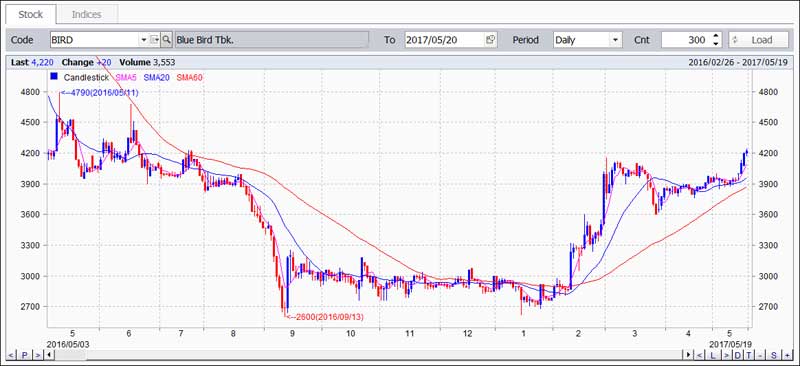Click the horizontal scrollbar thumb under the chart
Image resolution: width=800 pixels, height=366 pixels.
70,355
